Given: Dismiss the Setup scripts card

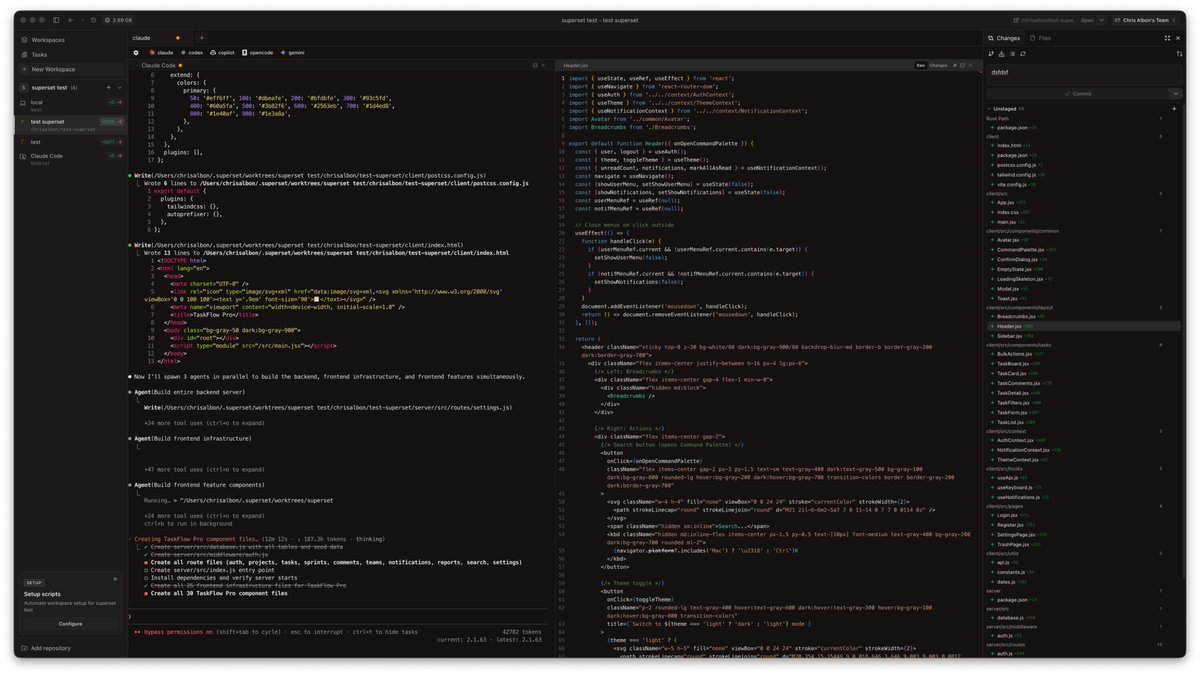Looking at the screenshot, I should 115,579.
